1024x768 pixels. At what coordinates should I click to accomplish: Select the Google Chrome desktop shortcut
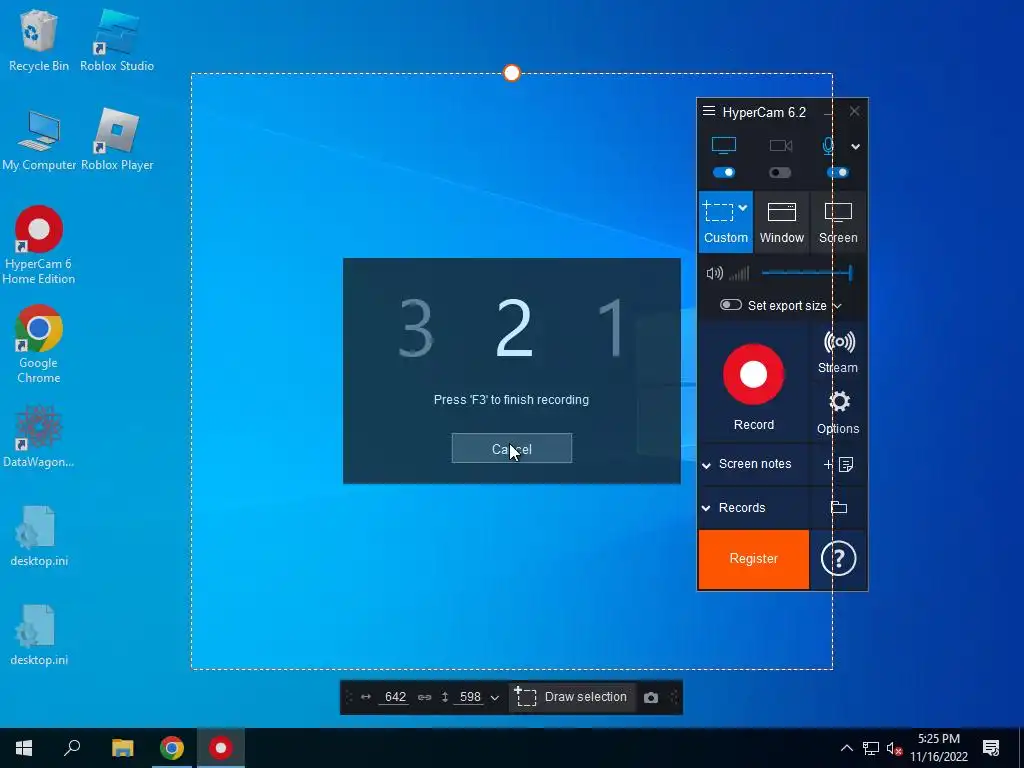pos(39,344)
